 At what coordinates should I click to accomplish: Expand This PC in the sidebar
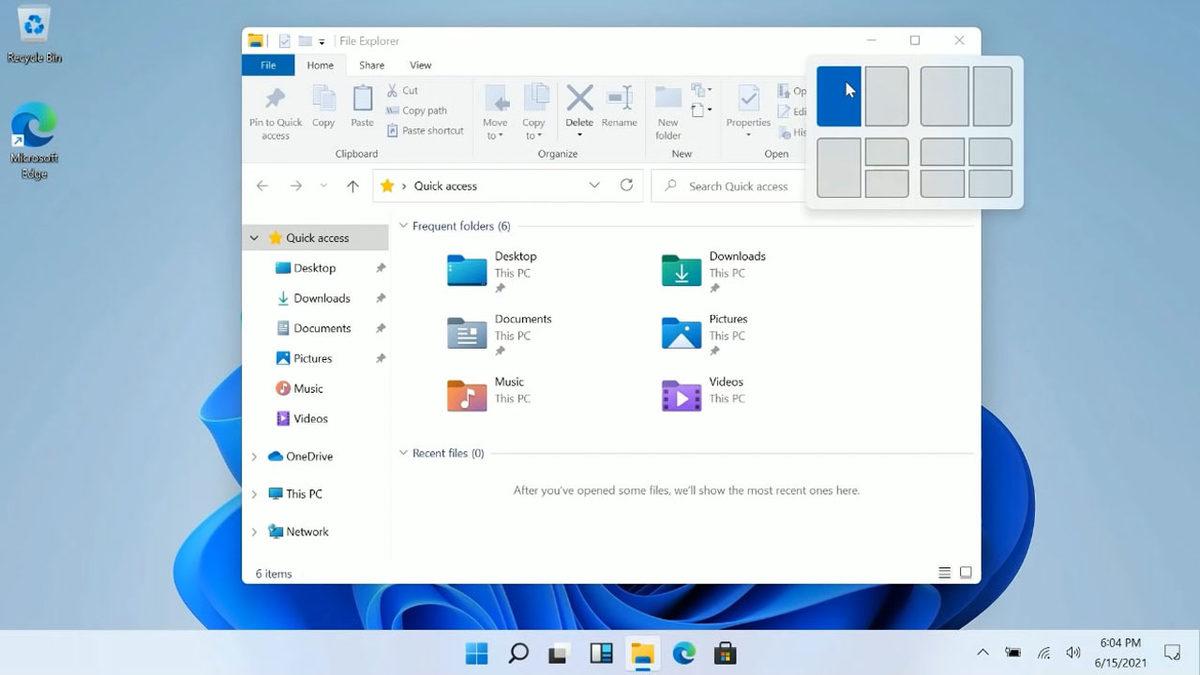(x=253, y=494)
